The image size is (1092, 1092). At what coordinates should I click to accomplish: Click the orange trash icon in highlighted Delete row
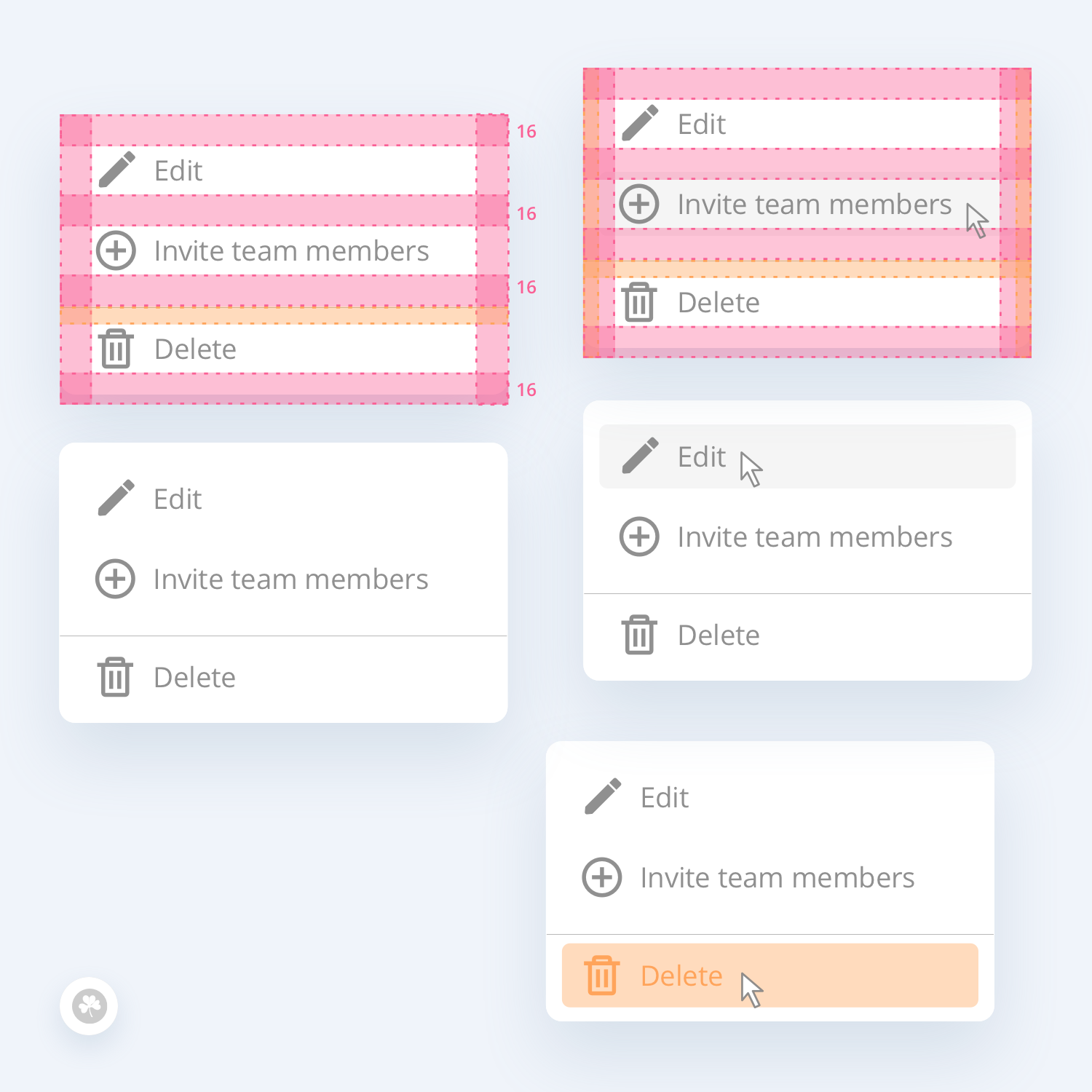coord(601,976)
